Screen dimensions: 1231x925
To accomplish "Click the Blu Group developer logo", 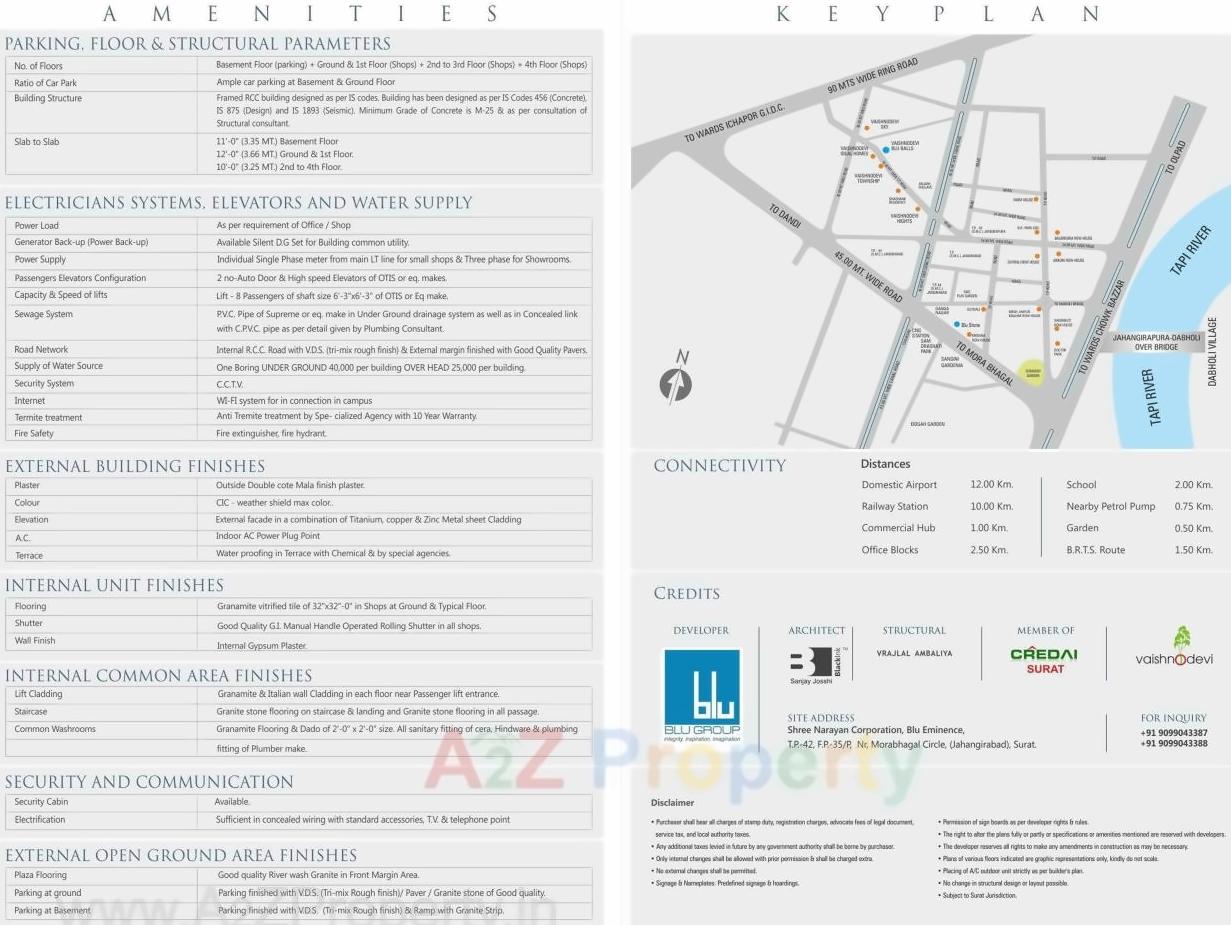I will [700, 690].
